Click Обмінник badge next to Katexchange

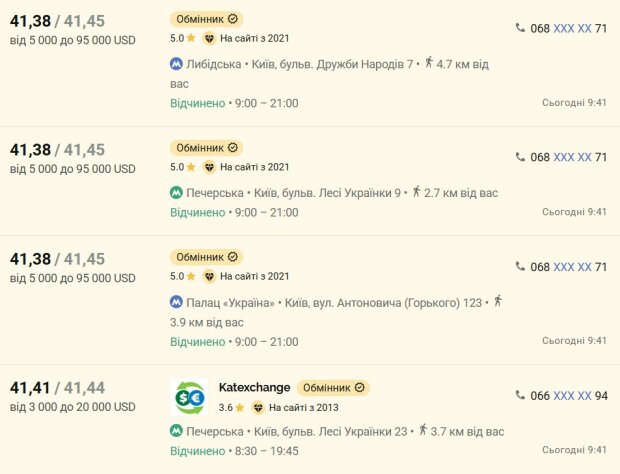333,388
